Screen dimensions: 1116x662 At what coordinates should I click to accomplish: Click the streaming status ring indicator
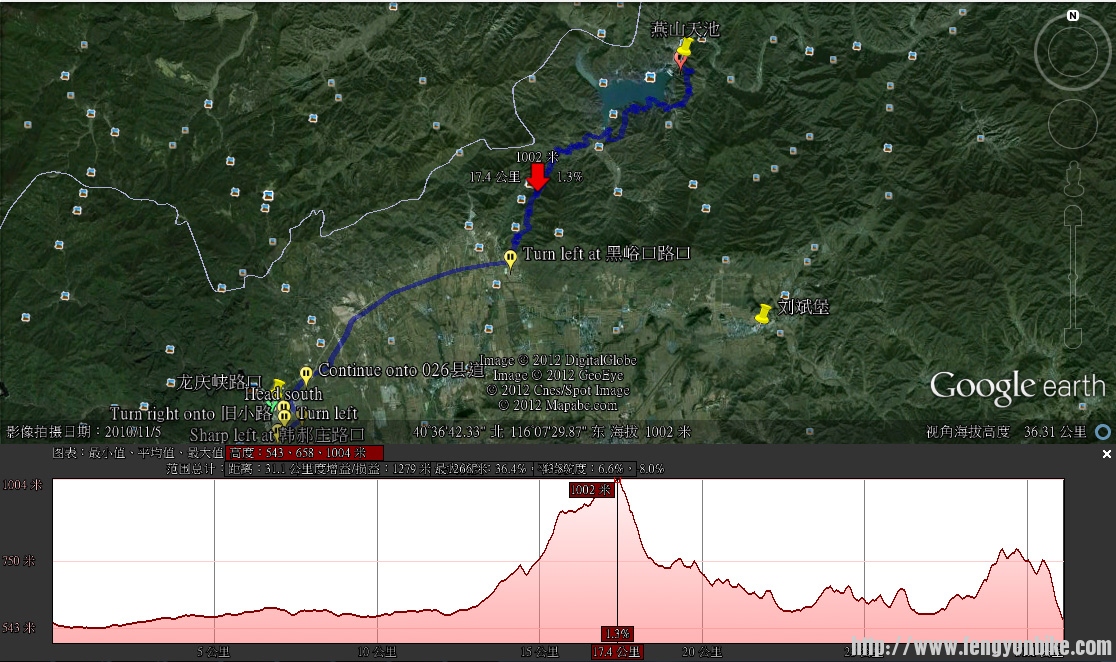tap(1102, 432)
